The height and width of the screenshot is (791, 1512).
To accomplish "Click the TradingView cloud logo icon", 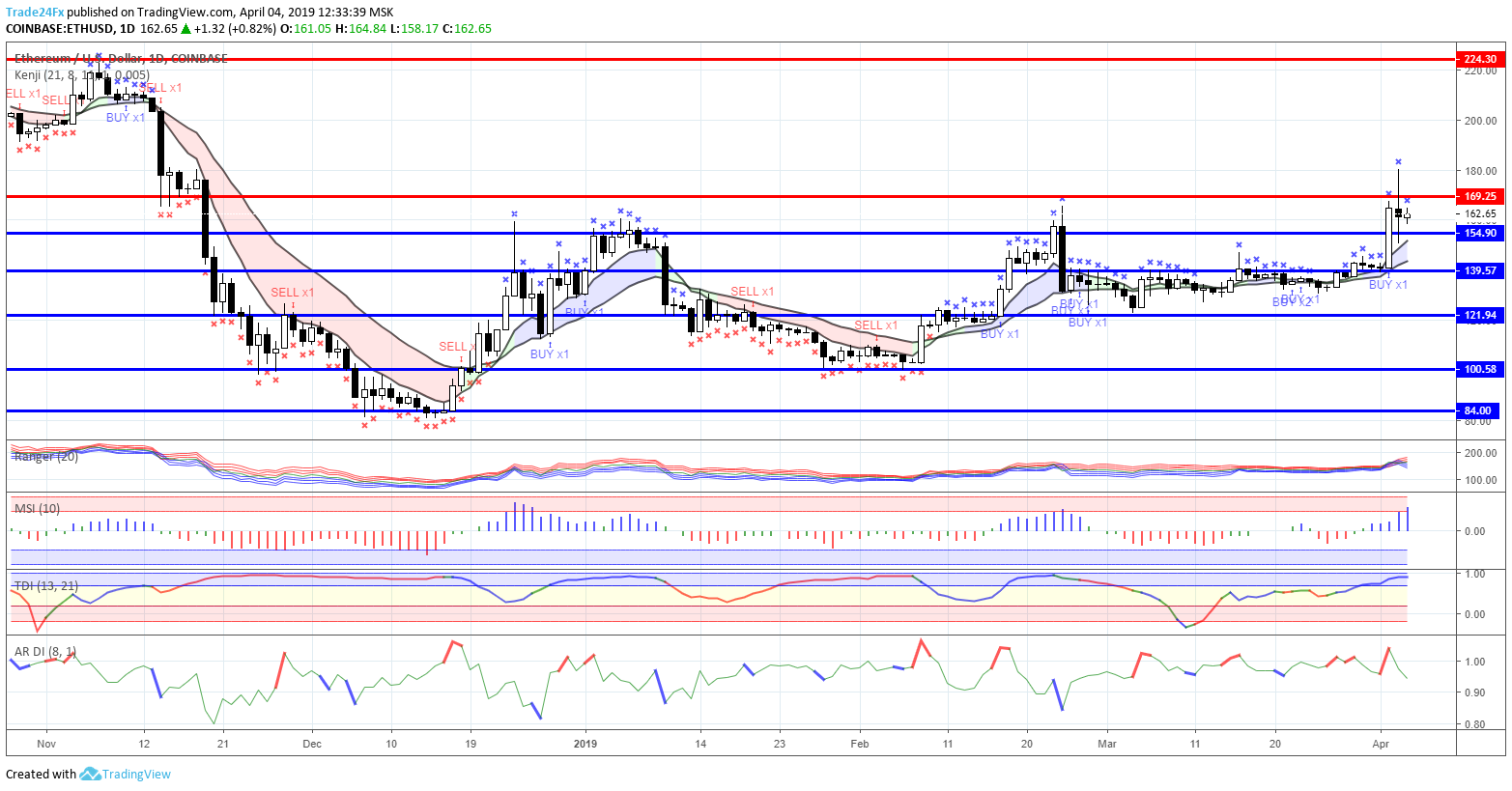I will 90,774.
